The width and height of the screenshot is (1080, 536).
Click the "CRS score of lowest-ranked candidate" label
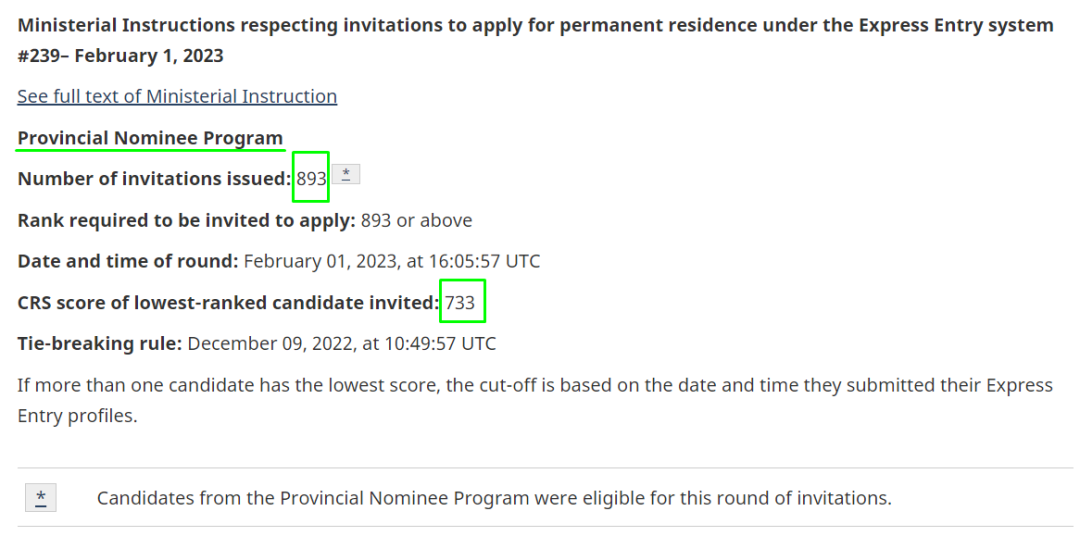coord(227,303)
